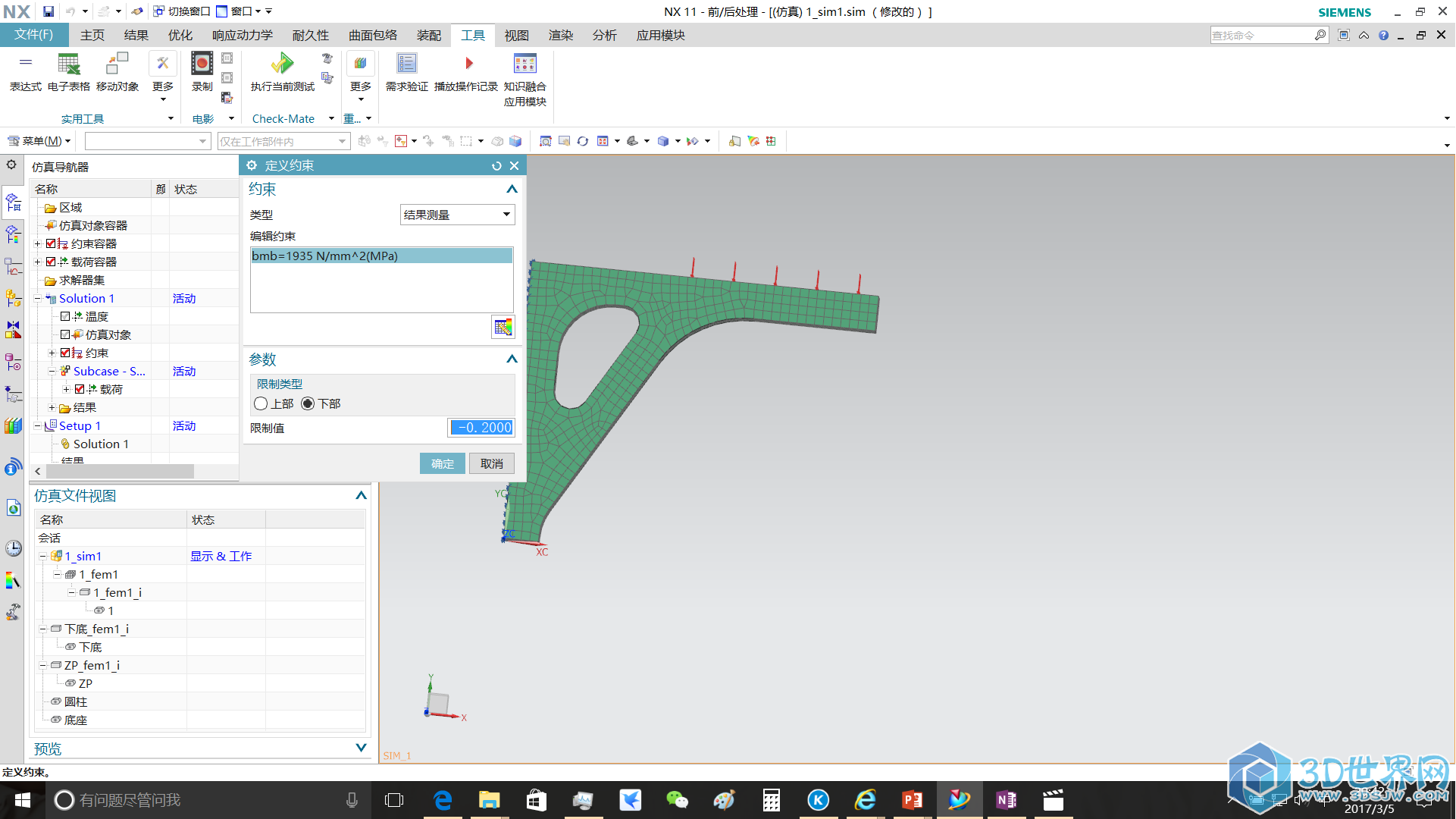Click the Windows Start button
The width and height of the screenshot is (1456, 819).
point(22,800)
